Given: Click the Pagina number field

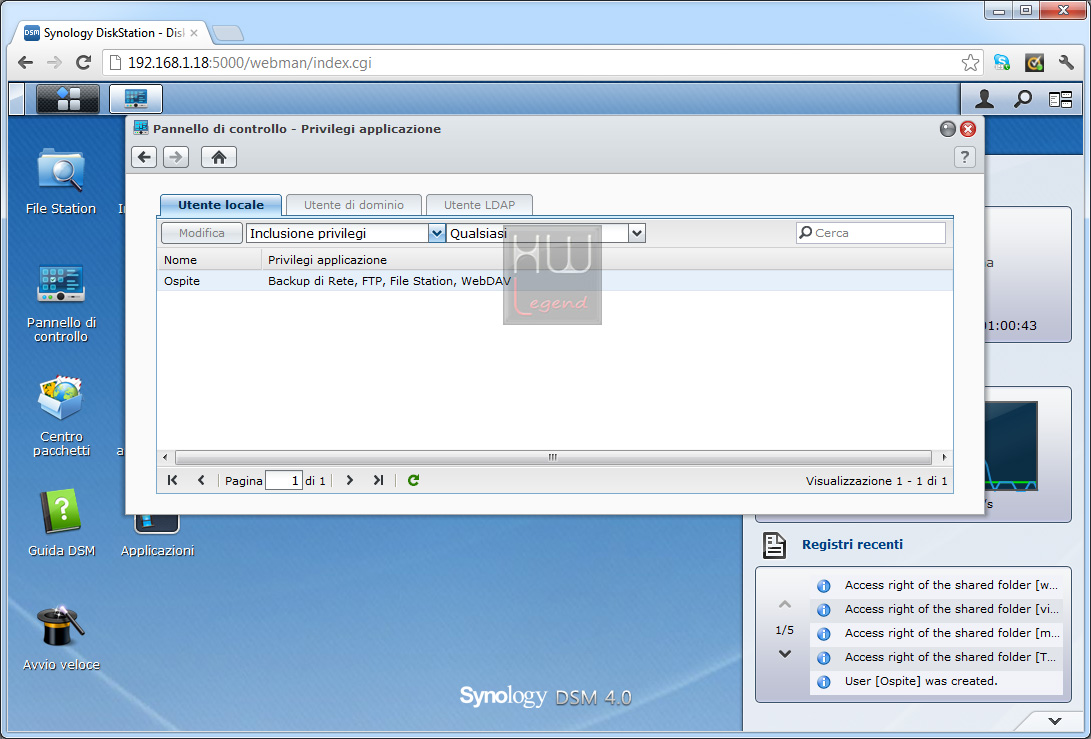Looking at the screenshot, I should (x=284, y=480).
